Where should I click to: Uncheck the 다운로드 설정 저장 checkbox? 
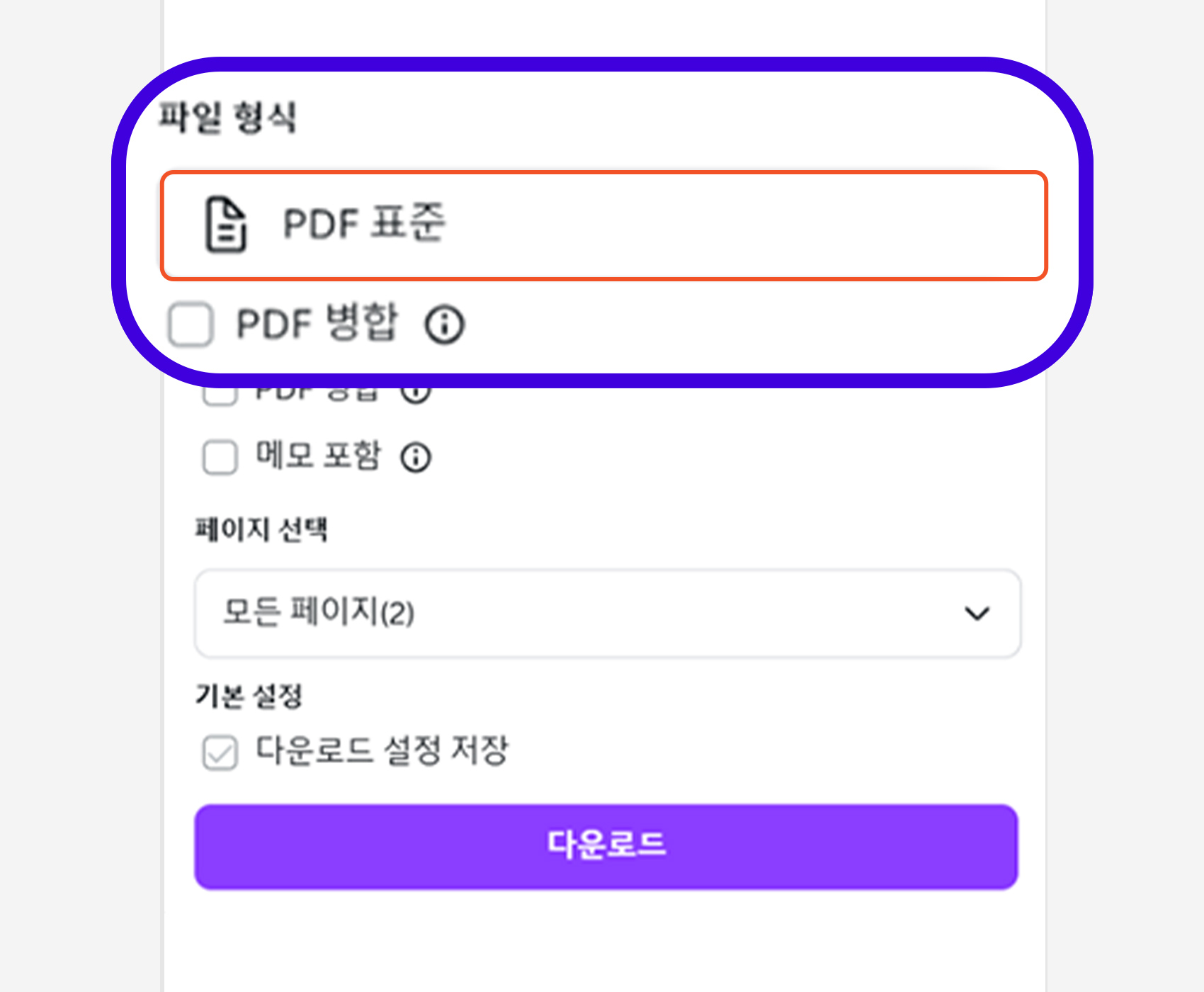coord(220,752)
